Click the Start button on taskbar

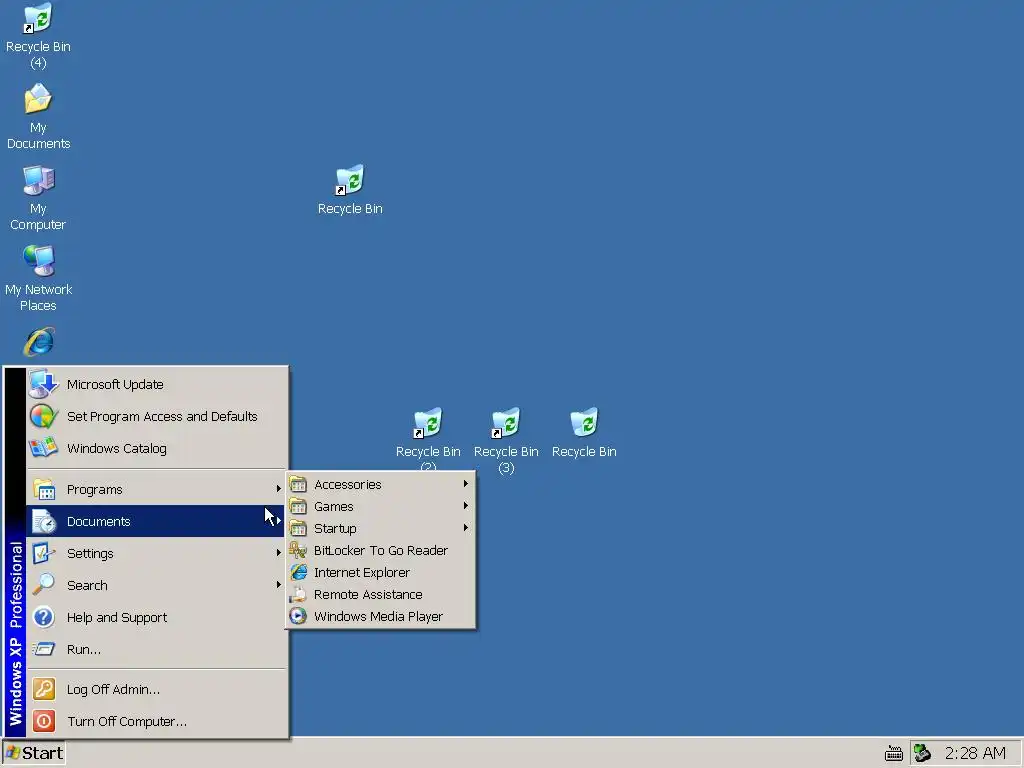[34, 753]
